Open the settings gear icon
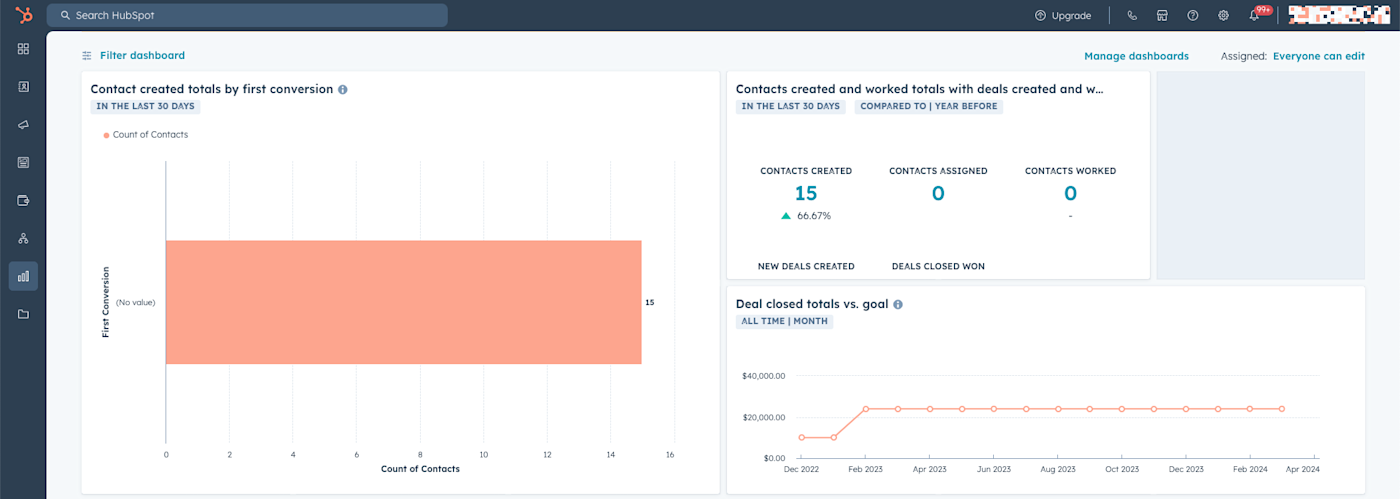 tap(1223, 15)
